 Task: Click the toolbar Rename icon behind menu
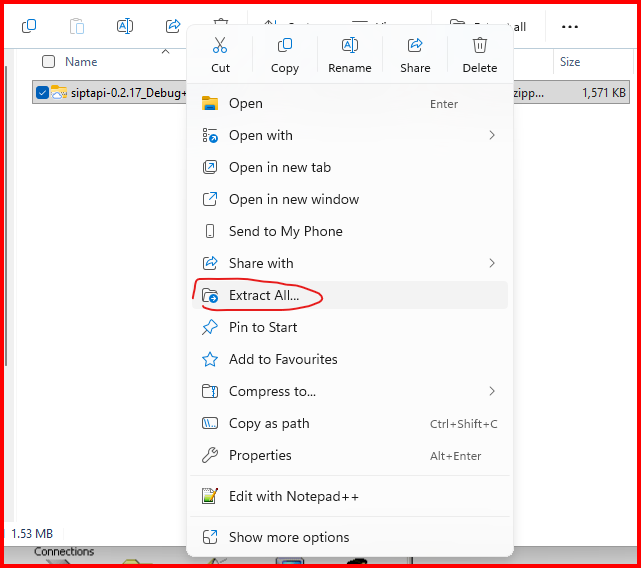(125, 27)
